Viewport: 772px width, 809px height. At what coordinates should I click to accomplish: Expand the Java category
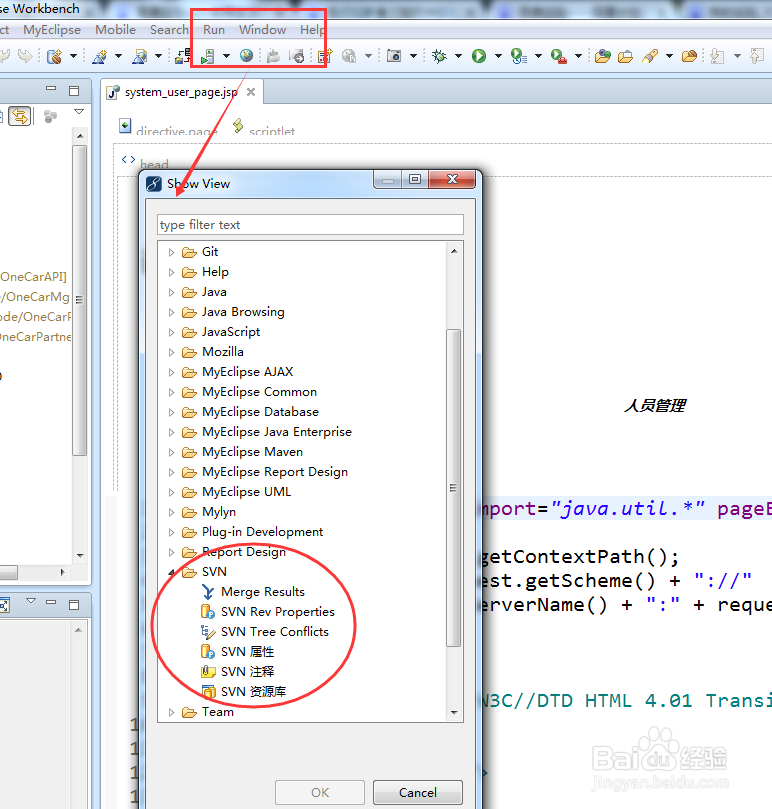[x=171, y=293]
